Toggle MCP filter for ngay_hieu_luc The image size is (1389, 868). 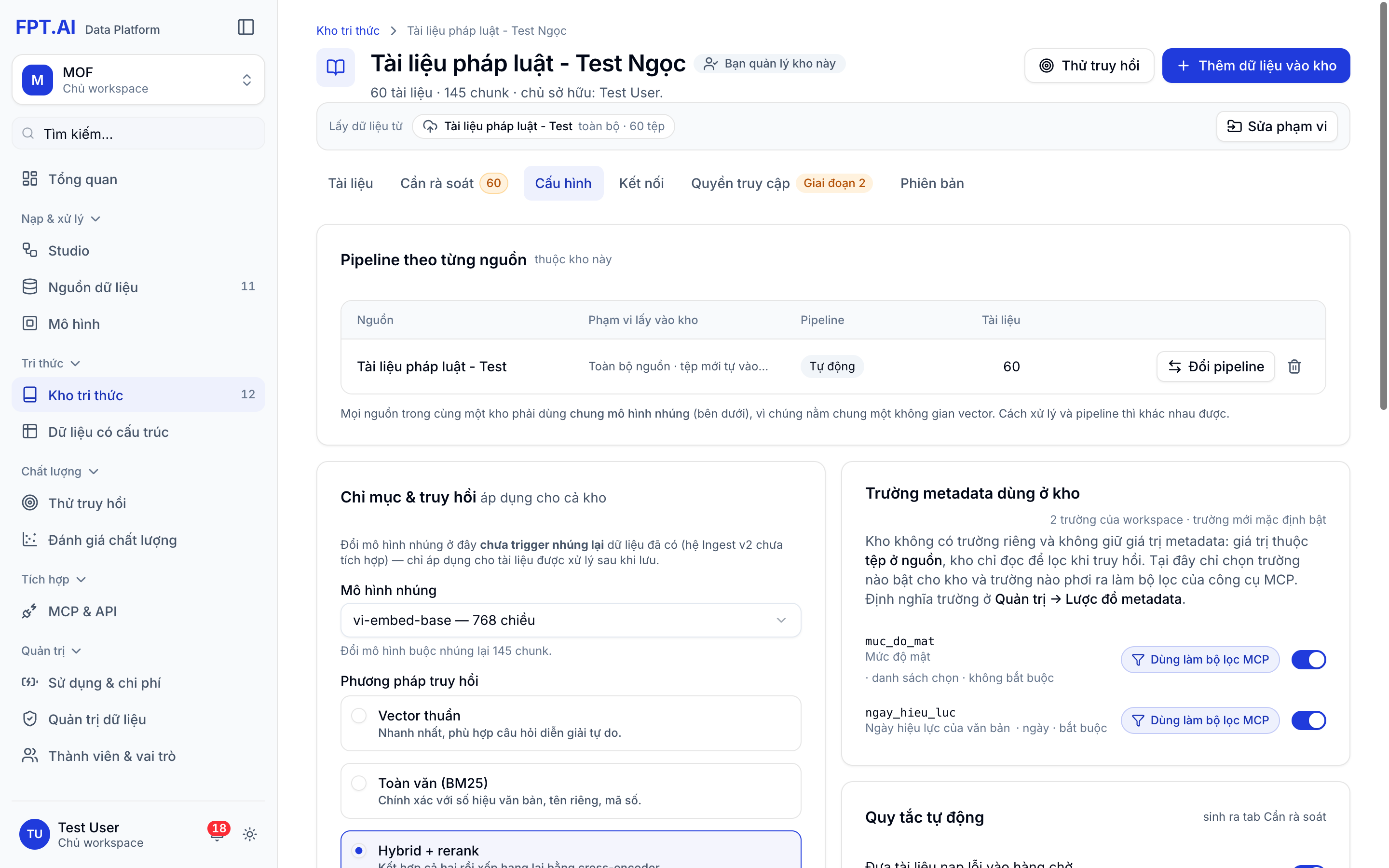click(x=1199, y=720)
